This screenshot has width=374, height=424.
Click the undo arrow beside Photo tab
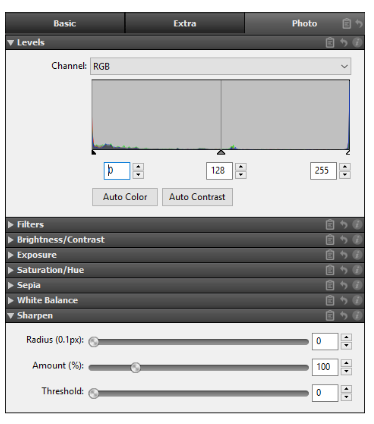click(x=359, y=24)
